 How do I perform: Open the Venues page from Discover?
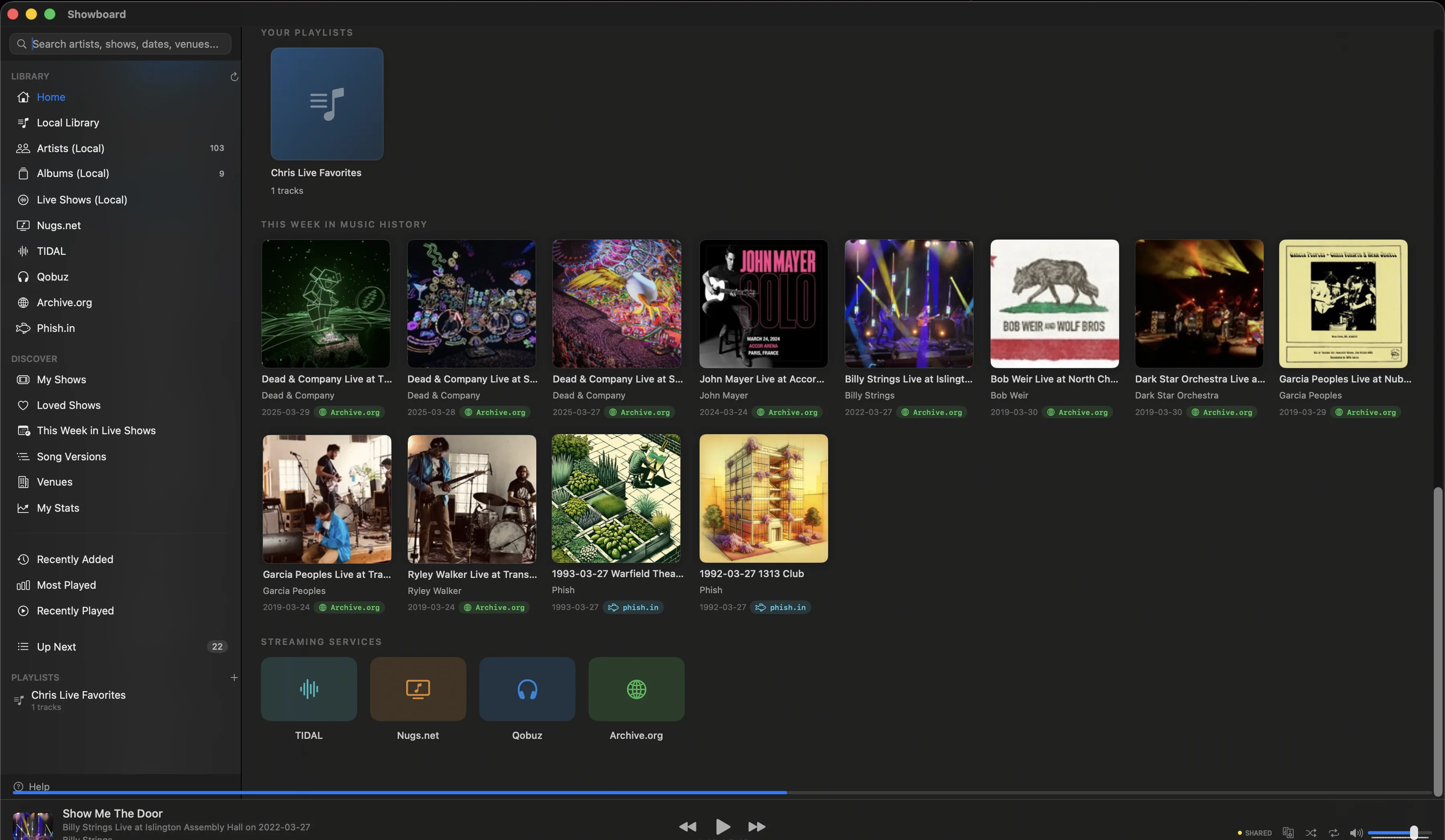[x=54, y=482]
